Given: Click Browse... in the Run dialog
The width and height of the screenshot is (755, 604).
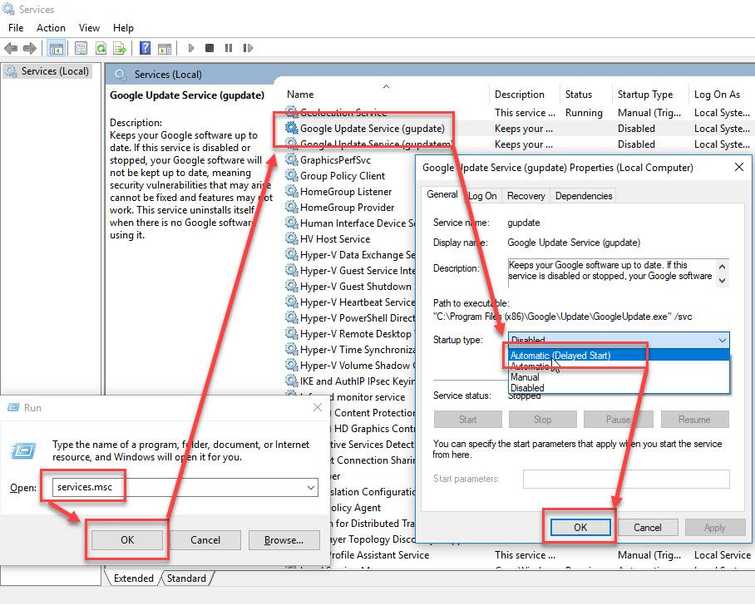Looking at the screenshot, I should (x=284, y=540).
